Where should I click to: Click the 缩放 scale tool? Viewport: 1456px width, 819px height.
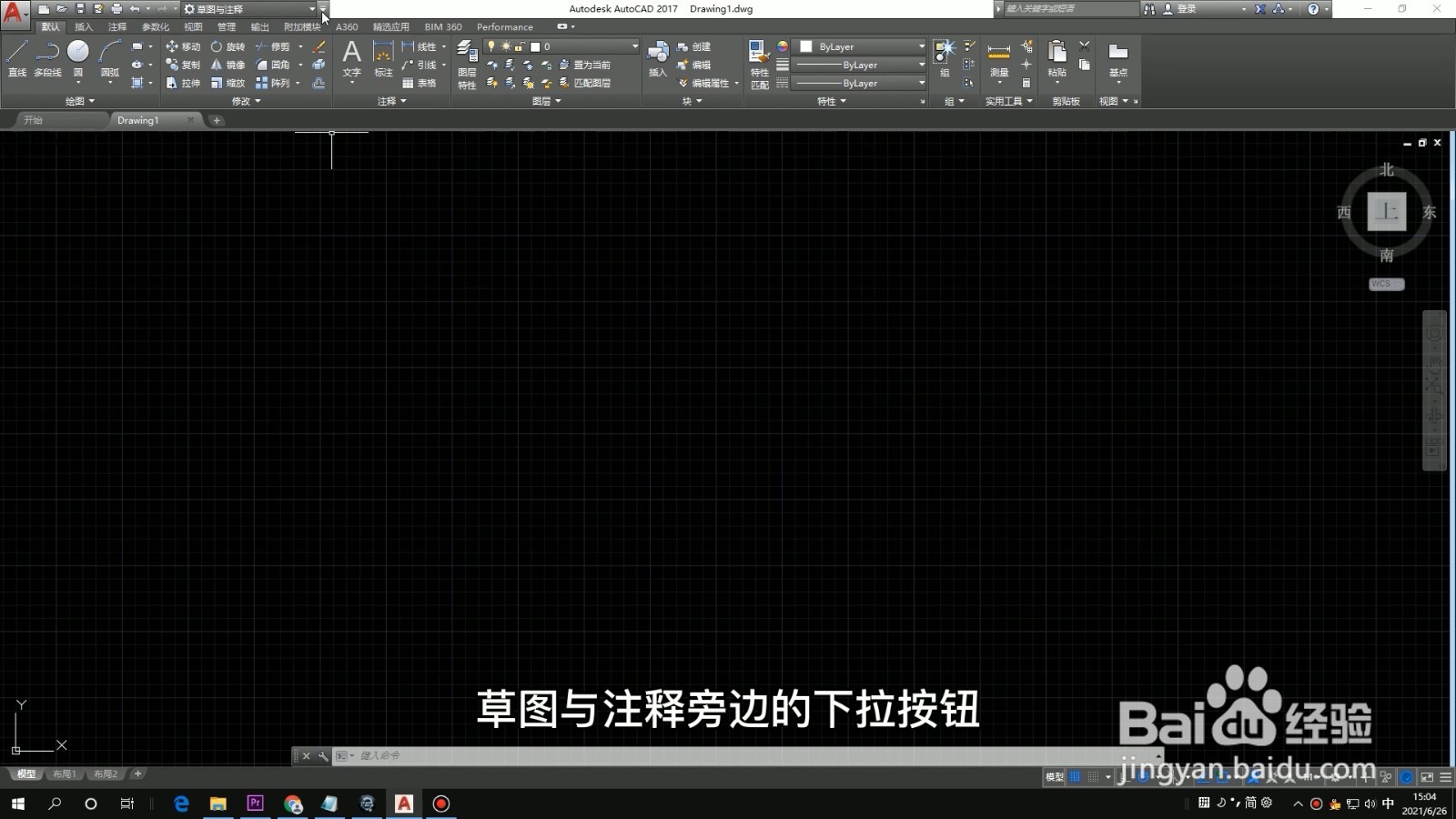(227, 83)
